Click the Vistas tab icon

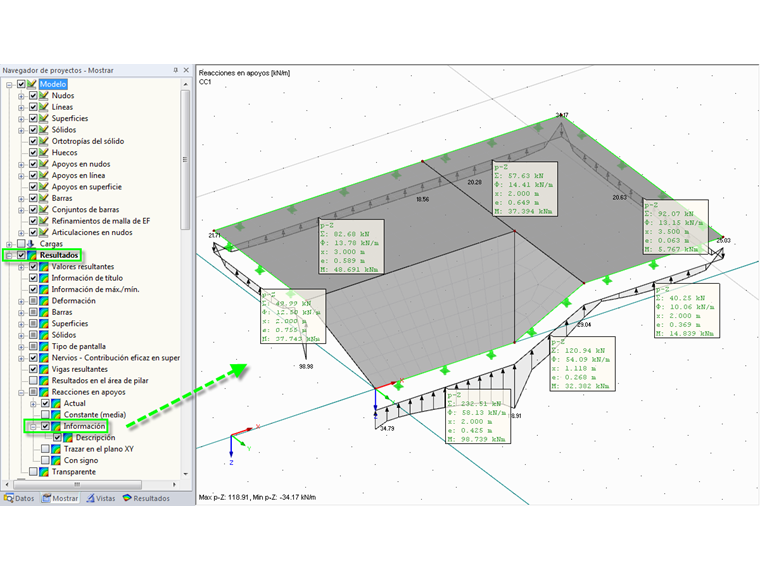tap(91, 498)
